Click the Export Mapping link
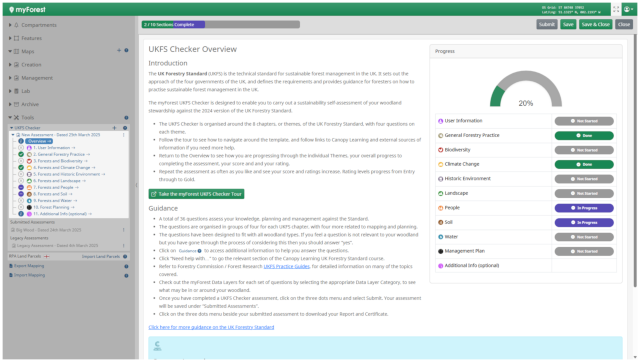Screen dimensions: 640x362 coord(29,266)
